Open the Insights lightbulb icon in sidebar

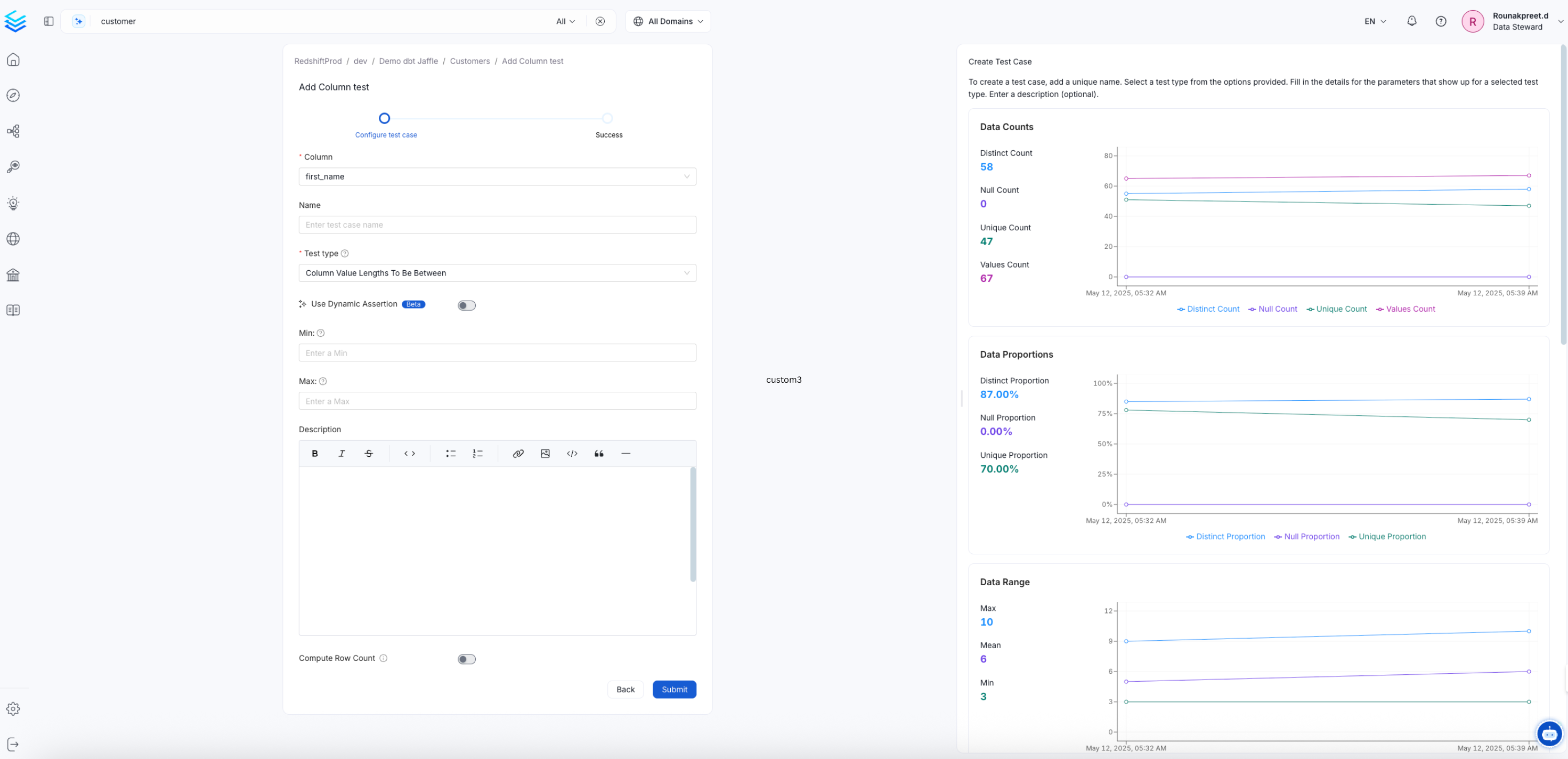pyautogui.click(x=13, y=204)
